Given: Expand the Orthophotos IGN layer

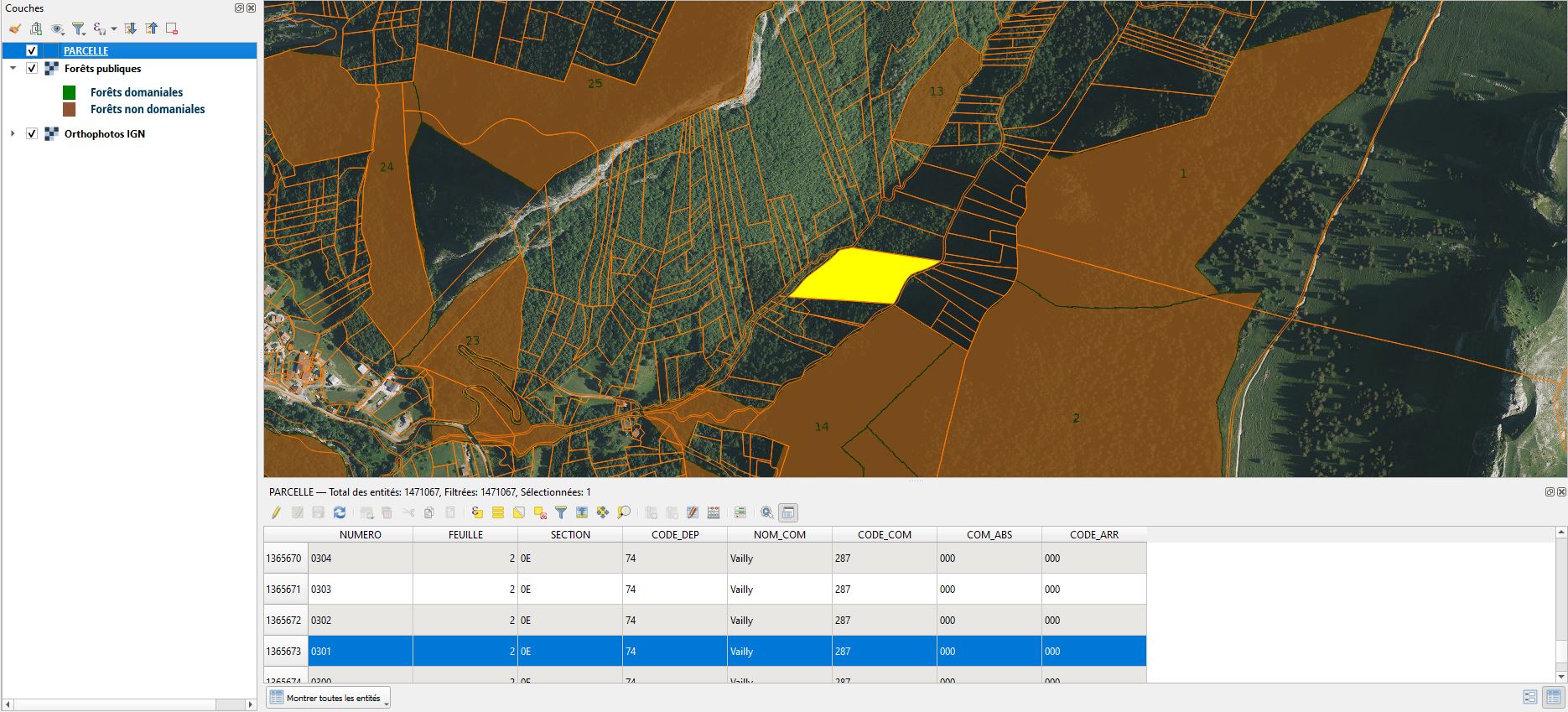Looking at the screenshot, I should tap(13, 134).
